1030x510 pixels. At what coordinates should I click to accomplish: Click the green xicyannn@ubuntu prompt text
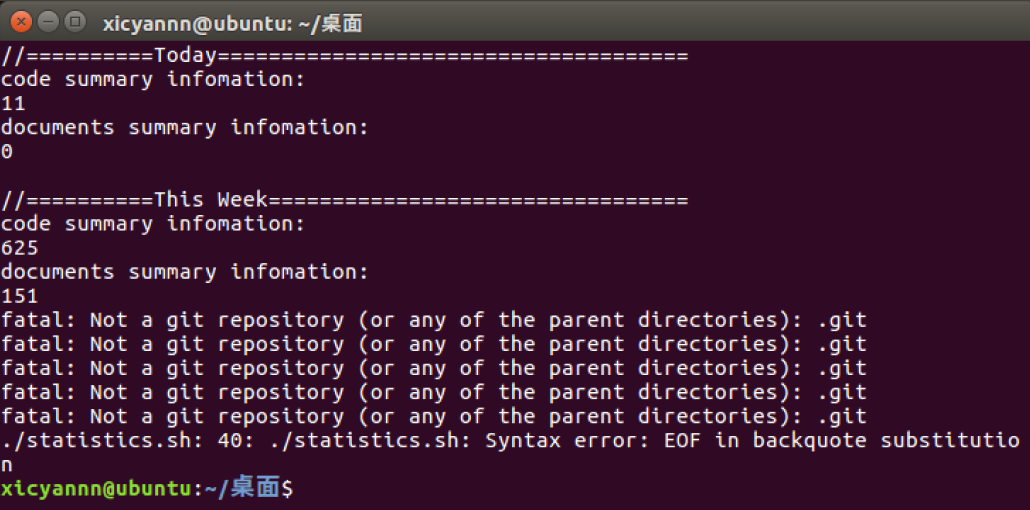pyautogui.click(x=96, y=489)
